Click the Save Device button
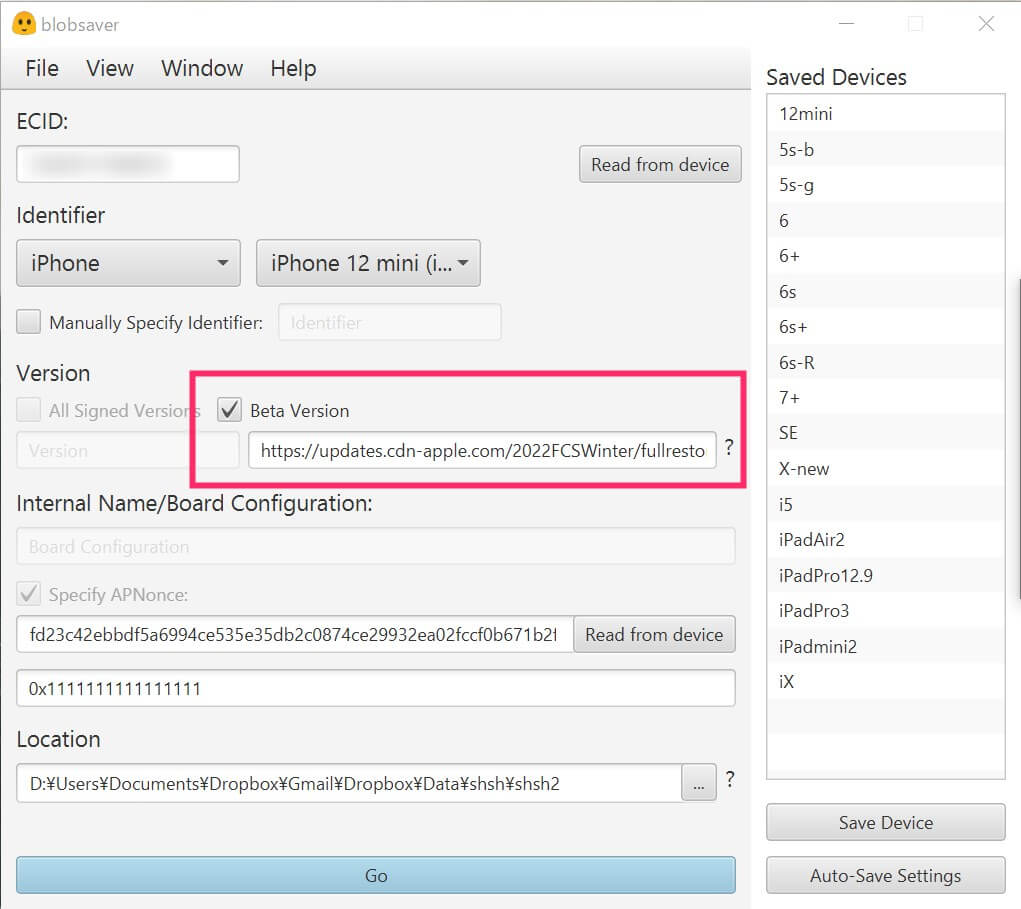Viewport: 1021px width, 909px height. [x=885, y=823]
